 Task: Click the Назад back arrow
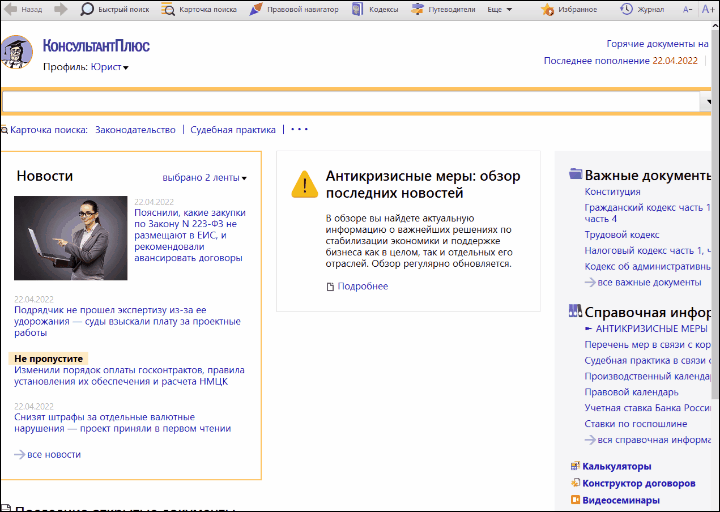(10, 9)
